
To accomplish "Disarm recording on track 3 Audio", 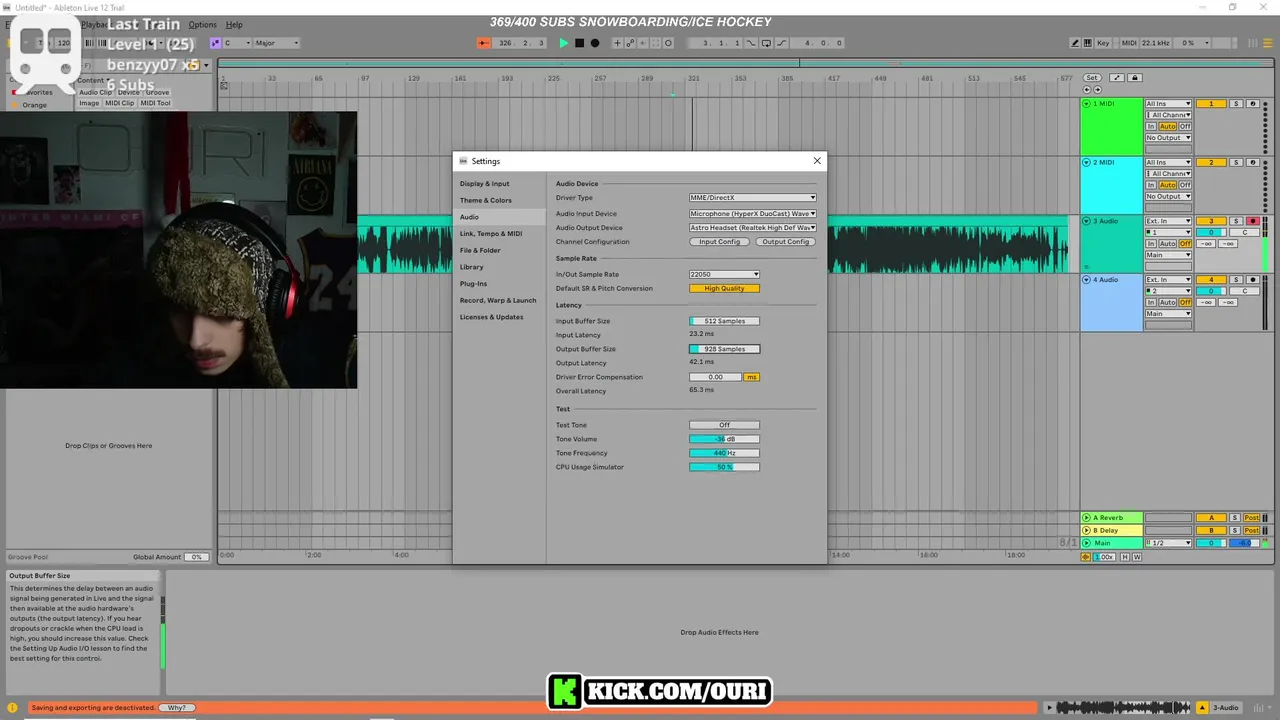I will [1252, 221].
